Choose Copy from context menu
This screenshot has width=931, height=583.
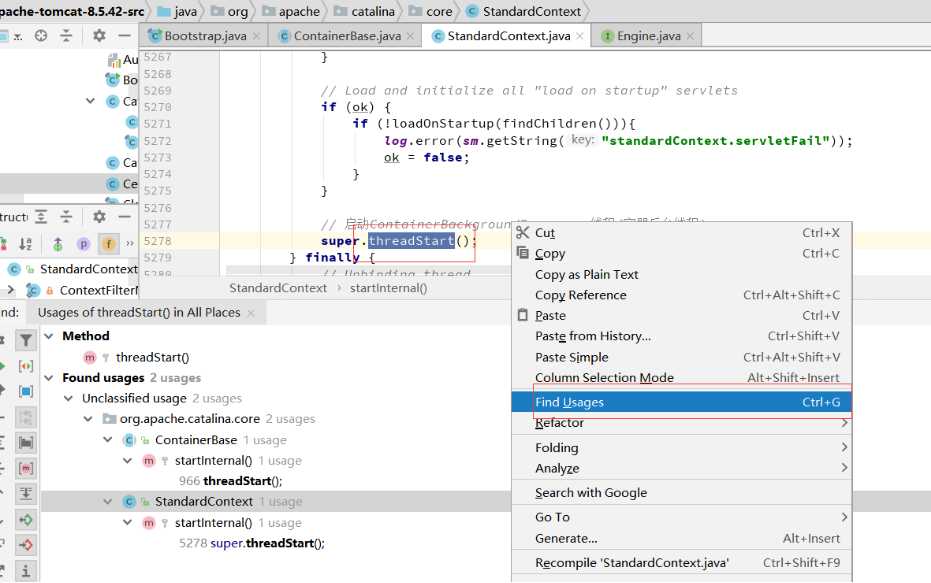point(682,254)
